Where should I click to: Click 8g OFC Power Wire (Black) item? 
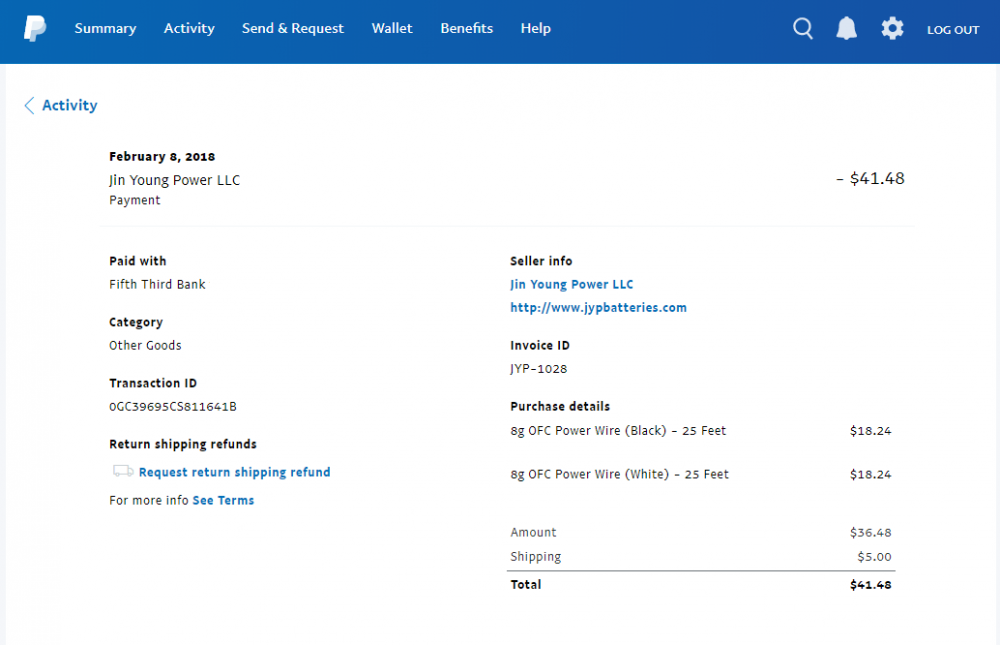coord(618,431)
